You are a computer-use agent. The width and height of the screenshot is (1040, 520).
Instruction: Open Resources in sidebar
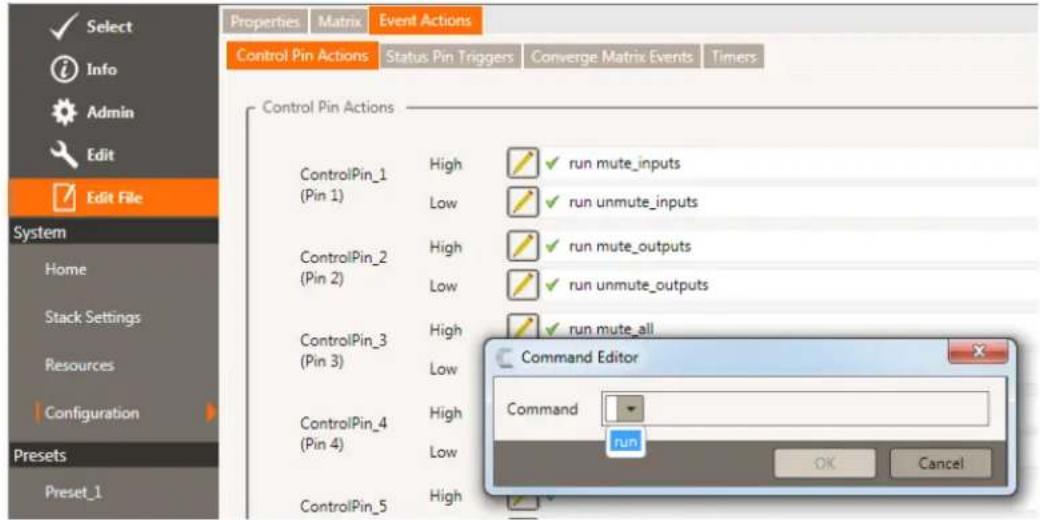pos(79,365)
